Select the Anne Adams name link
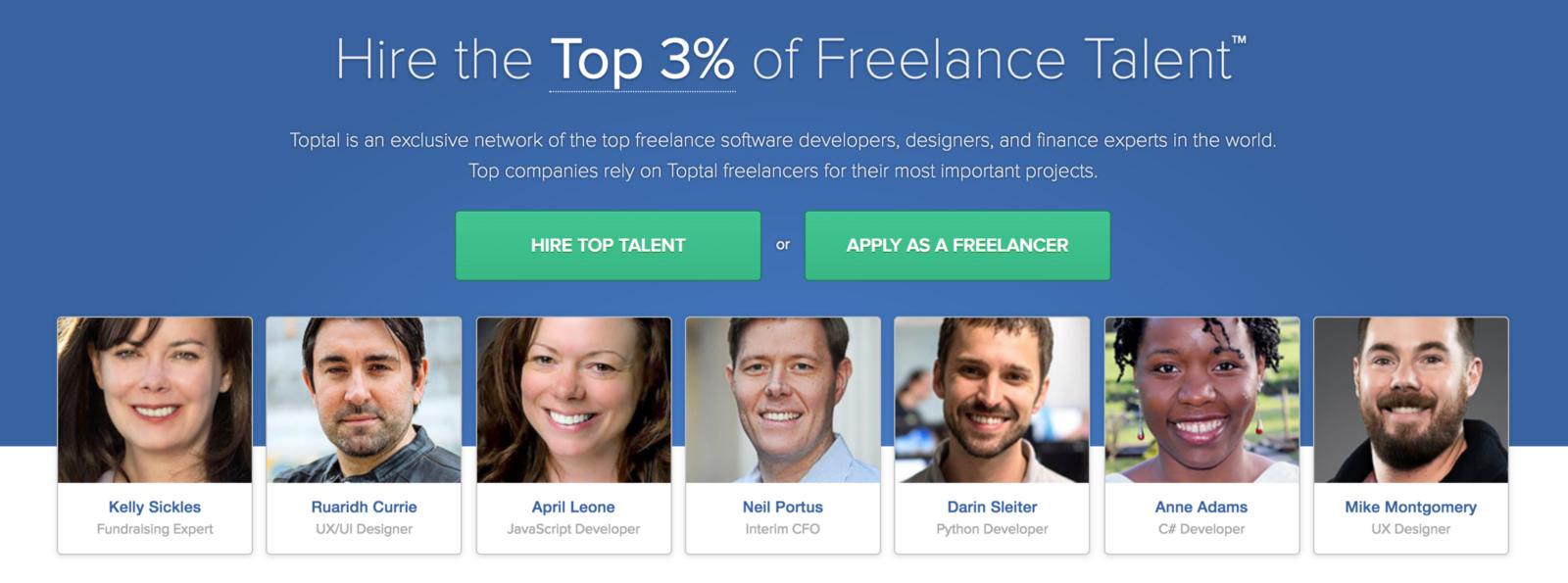1568x583 pixels. tap(1201, 507)
